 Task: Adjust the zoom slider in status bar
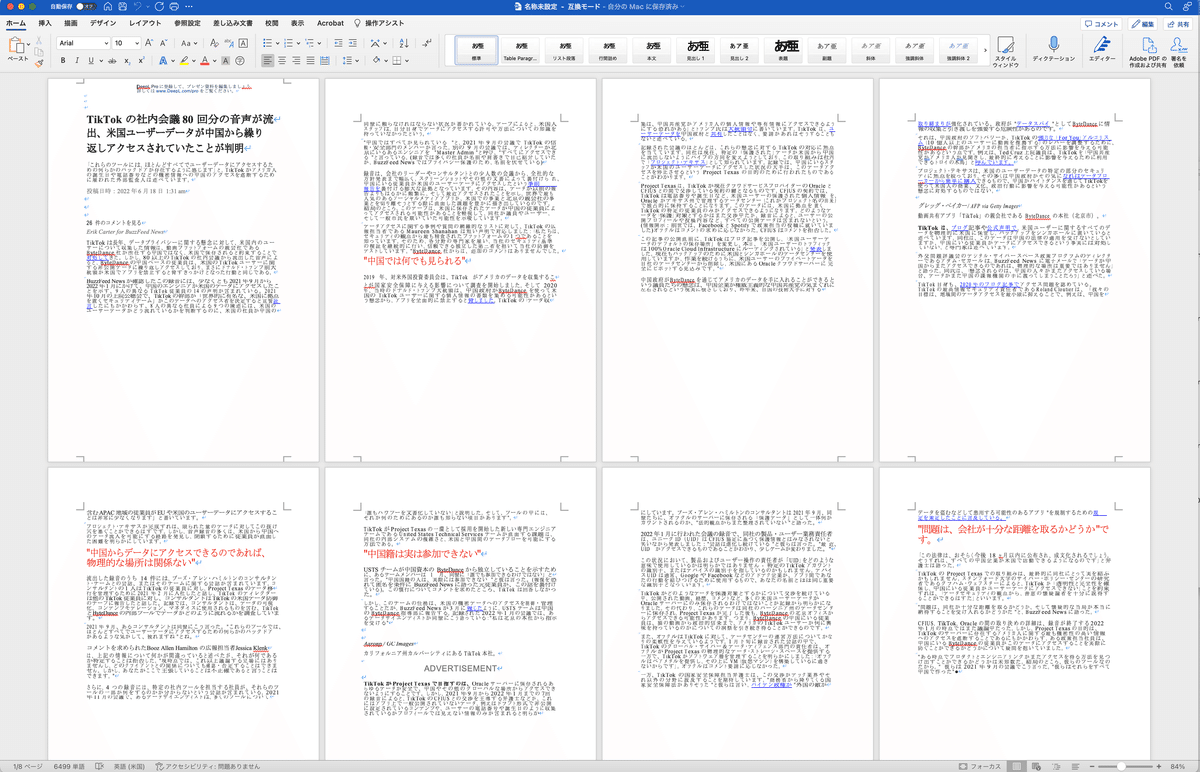[1122, 765]
